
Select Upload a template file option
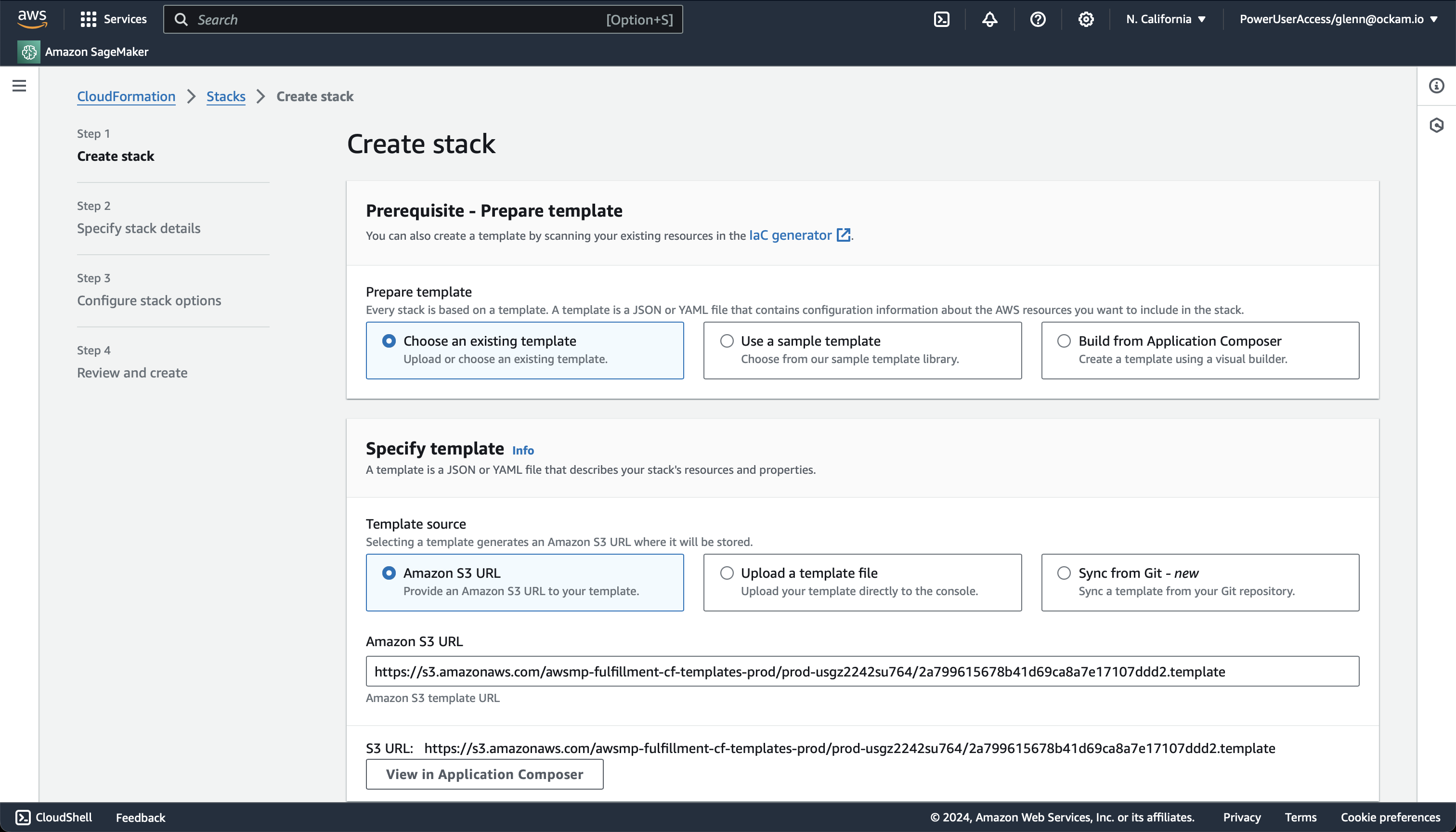tap(727, 573)
